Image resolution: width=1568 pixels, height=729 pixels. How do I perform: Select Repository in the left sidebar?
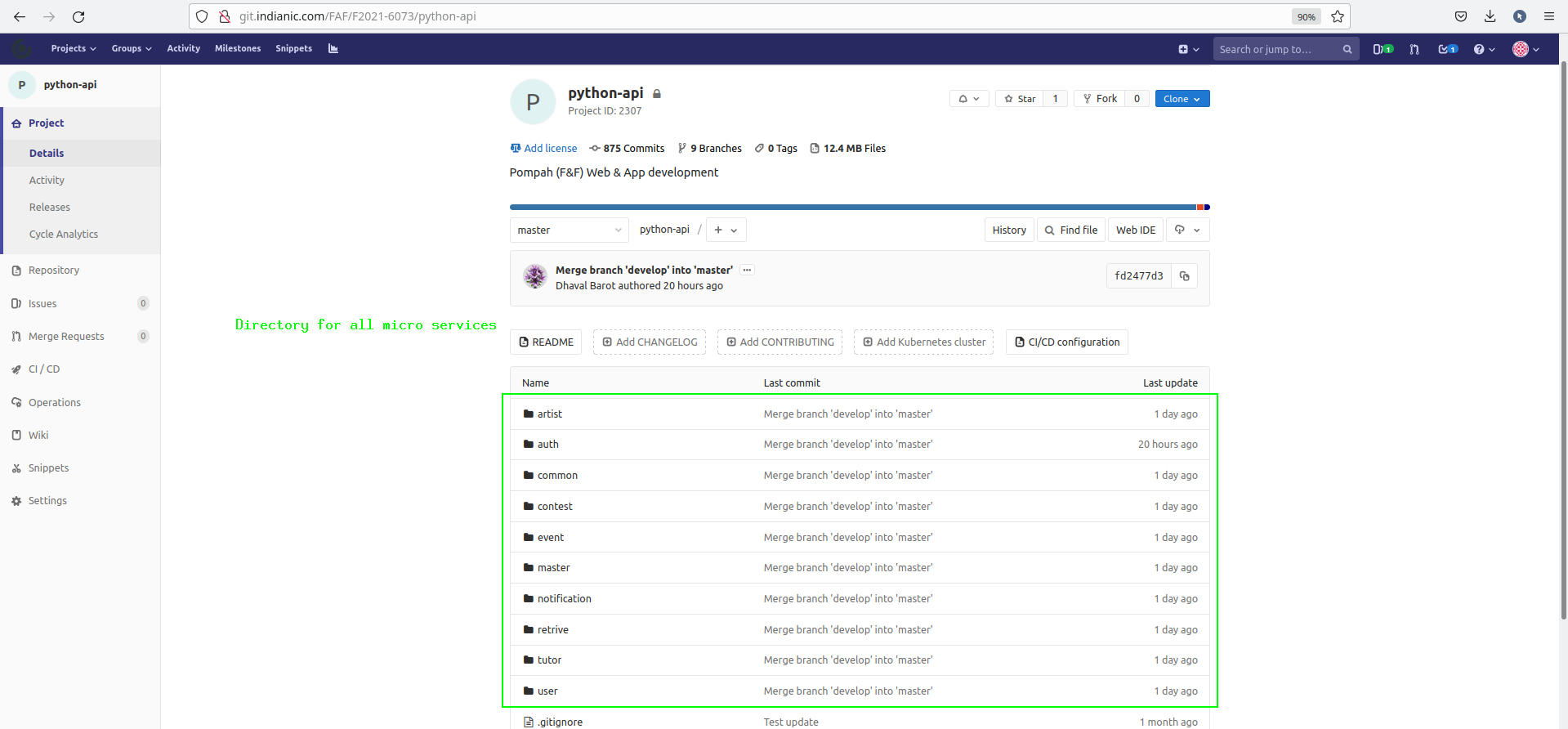pos(54,271)
